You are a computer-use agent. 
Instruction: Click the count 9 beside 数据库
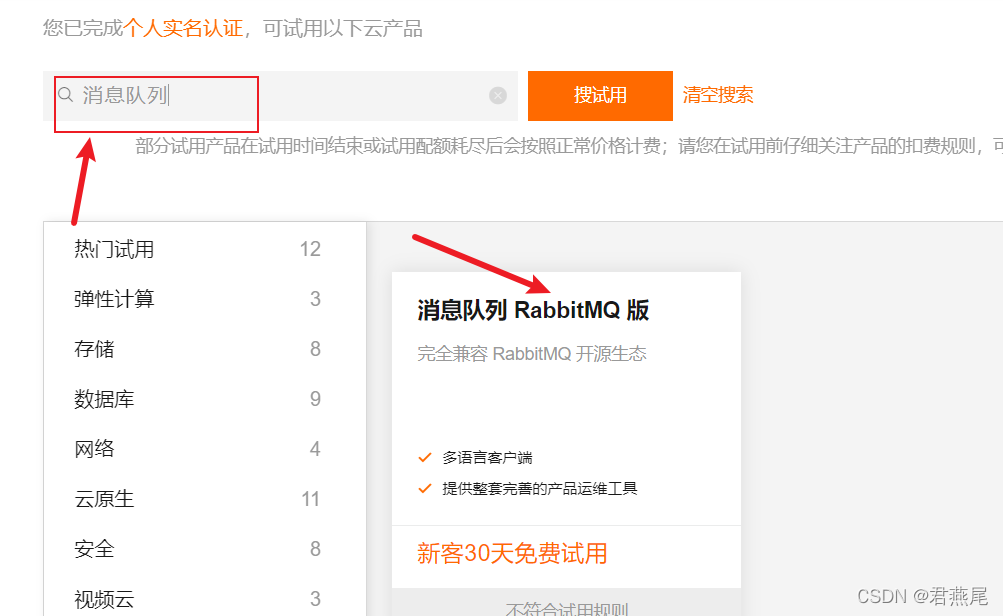tap(315, 399)
